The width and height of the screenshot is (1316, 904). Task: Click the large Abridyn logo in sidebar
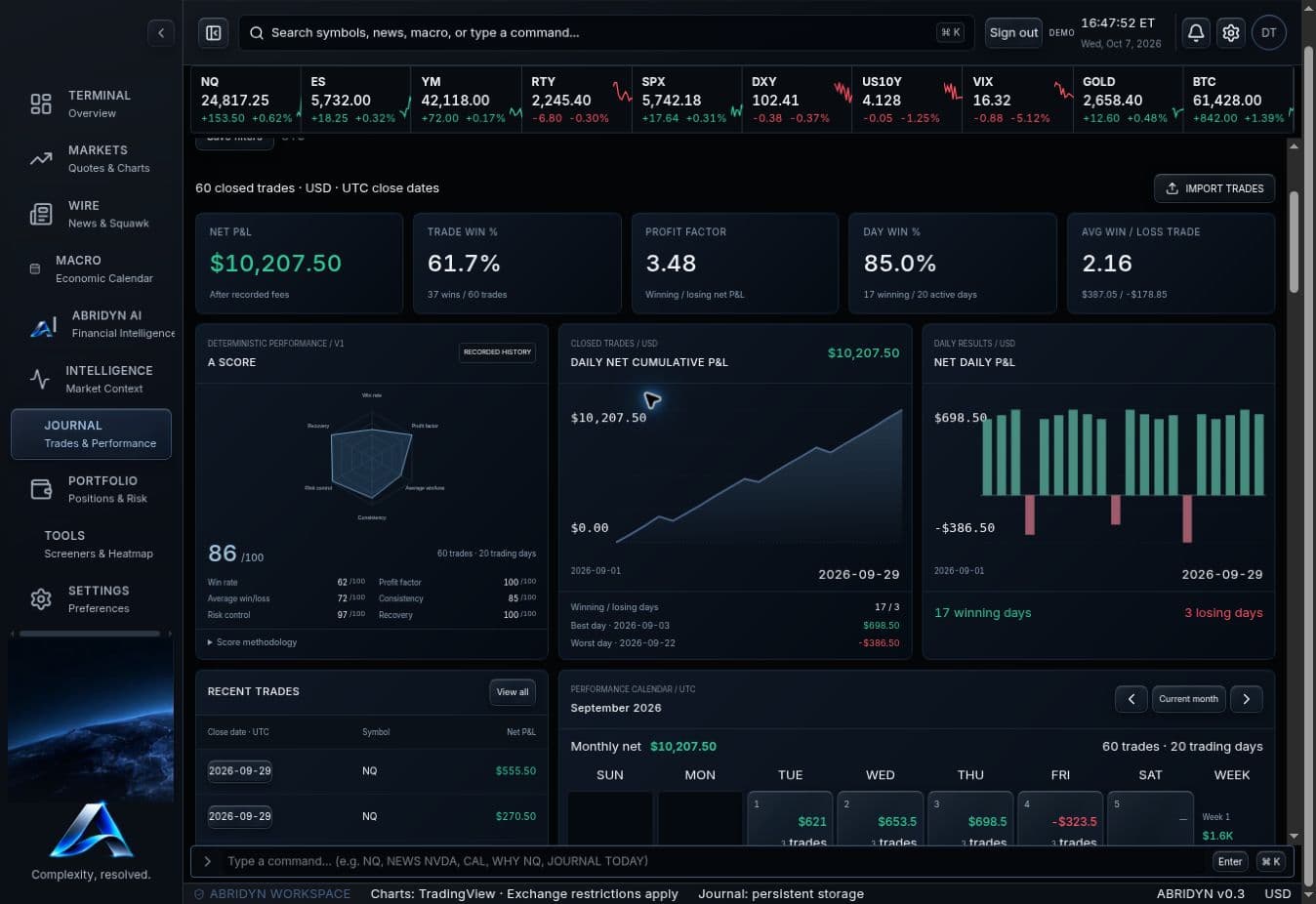(91, 831)
